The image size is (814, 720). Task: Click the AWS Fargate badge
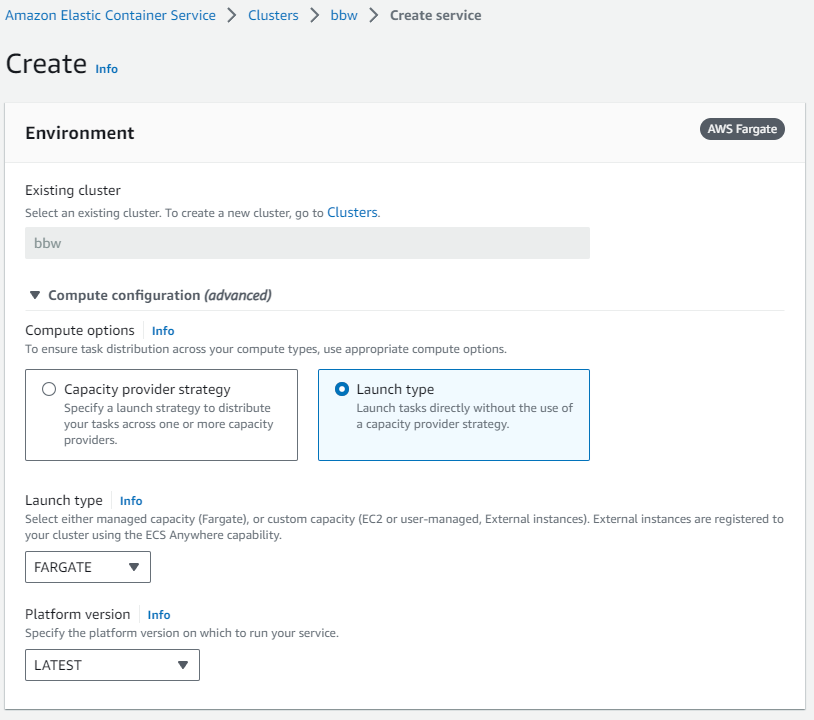pos(742,129)
